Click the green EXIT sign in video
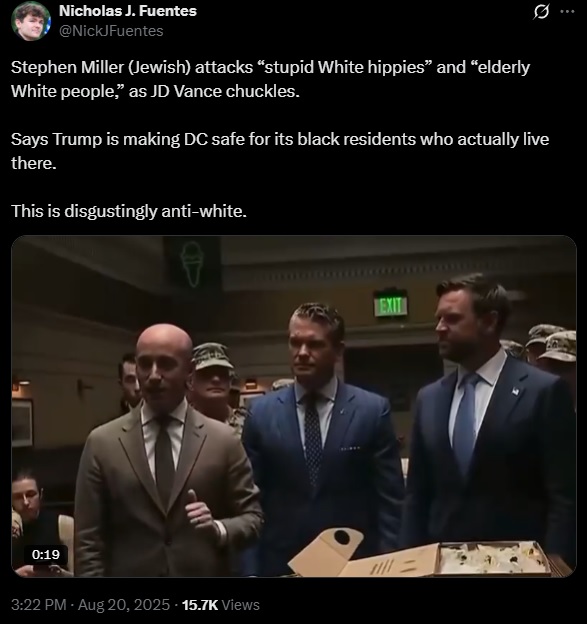The image size is (587, 624). [390, 305]
